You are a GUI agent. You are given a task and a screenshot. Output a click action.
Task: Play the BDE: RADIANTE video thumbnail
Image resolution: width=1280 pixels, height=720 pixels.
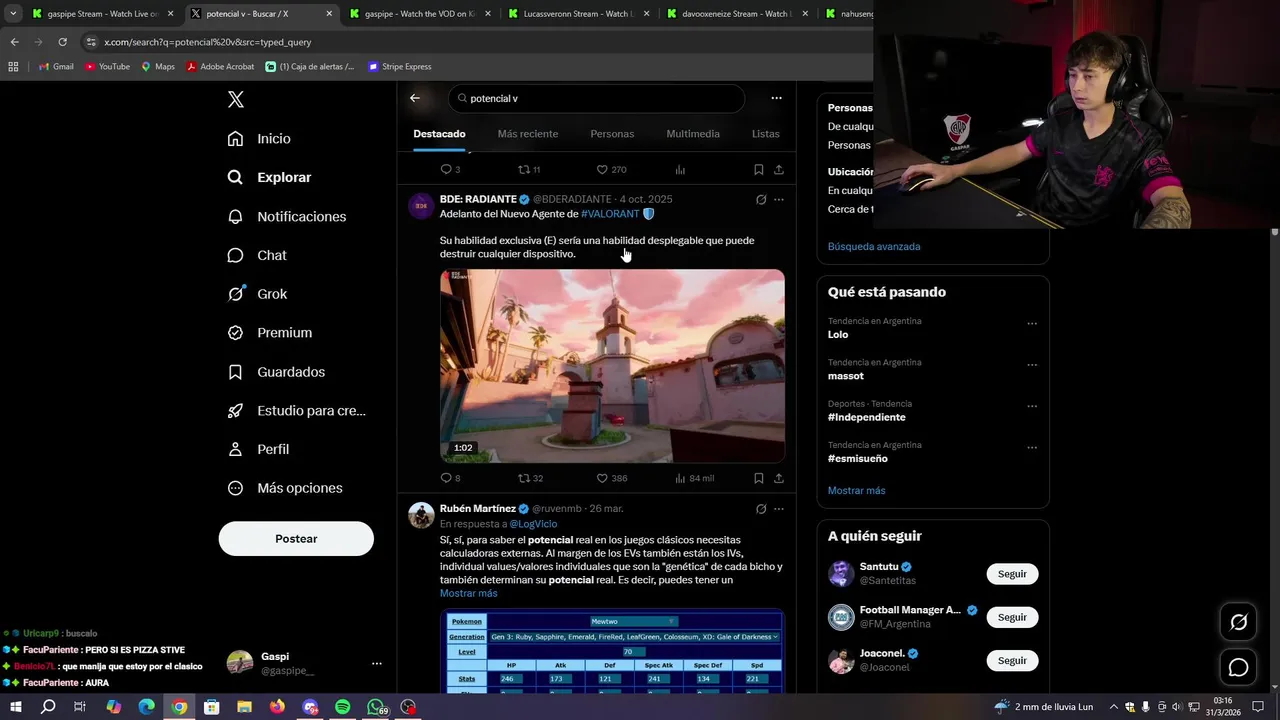(612, 366)
